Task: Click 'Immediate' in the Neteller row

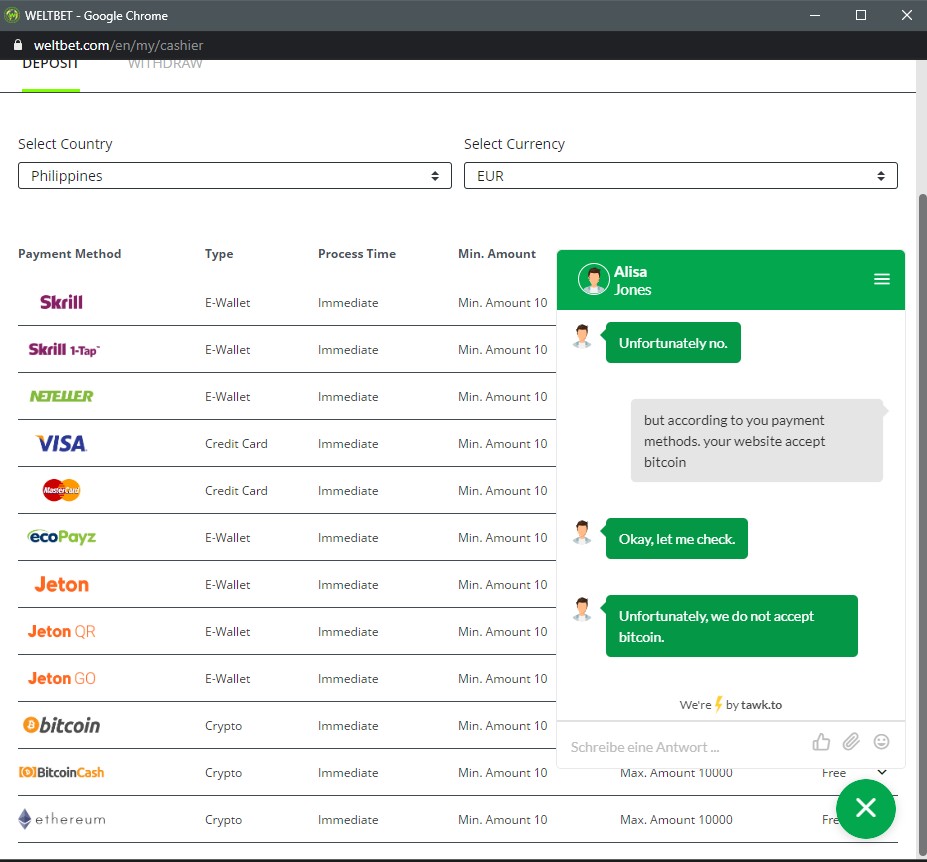Action: pos(348,397)
